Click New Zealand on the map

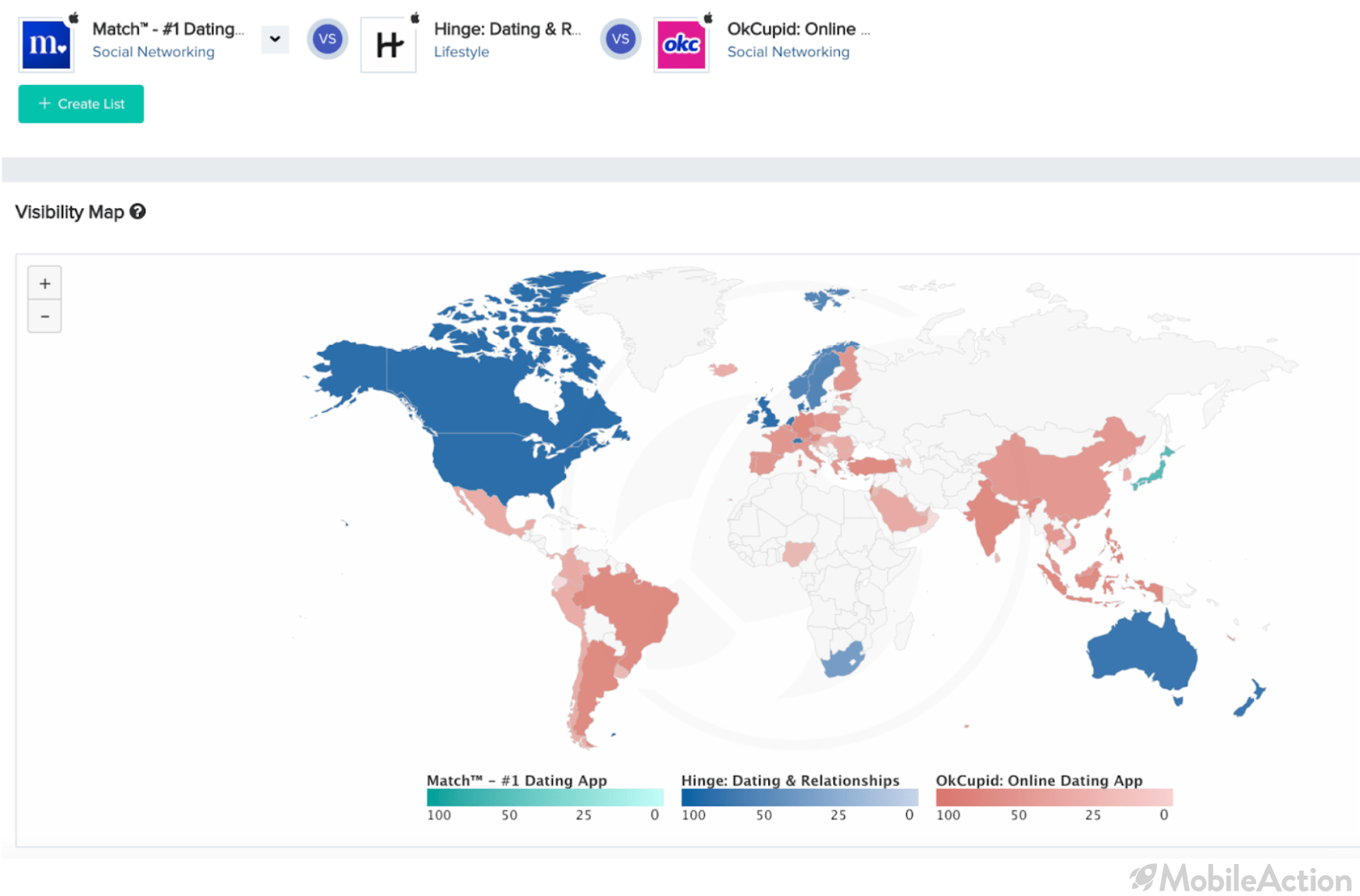point(1250,698)
